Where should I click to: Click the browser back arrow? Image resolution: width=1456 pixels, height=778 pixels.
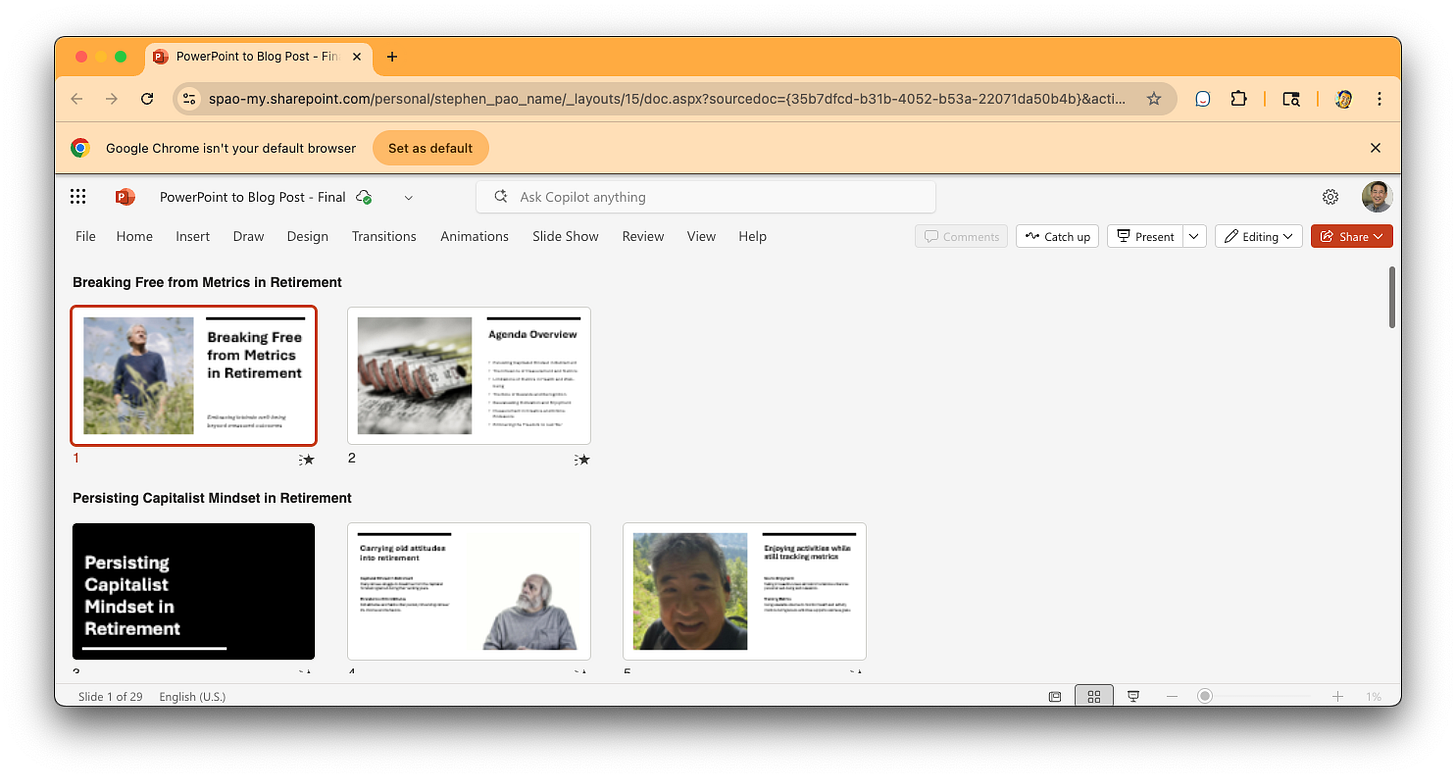pyautogui.click(x=77, y=99)
